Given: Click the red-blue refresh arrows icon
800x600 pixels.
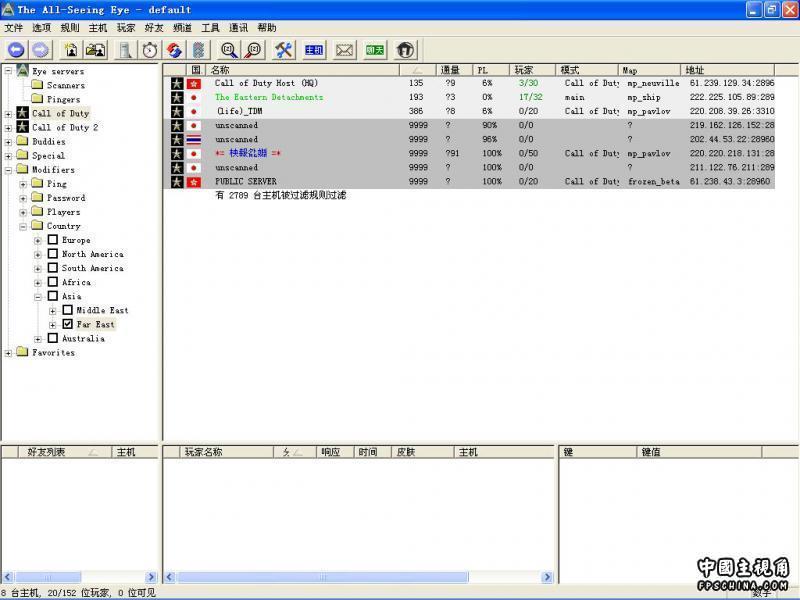Looking at the screenshot, I should [x=174, y=49].
